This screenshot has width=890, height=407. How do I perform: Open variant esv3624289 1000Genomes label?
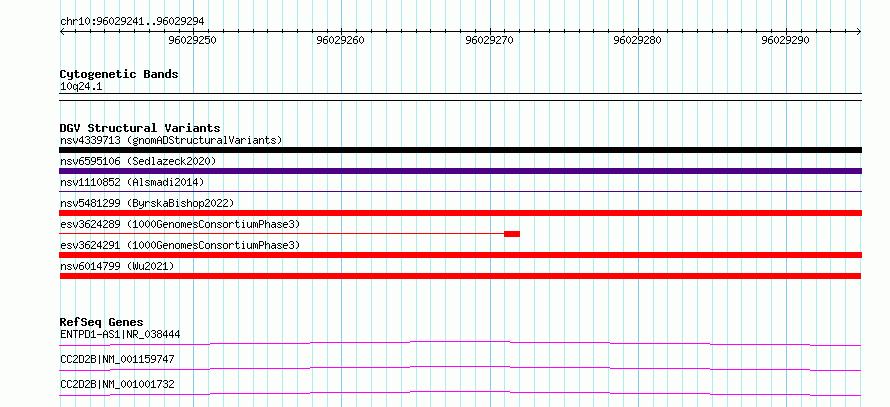pos(180,224)
